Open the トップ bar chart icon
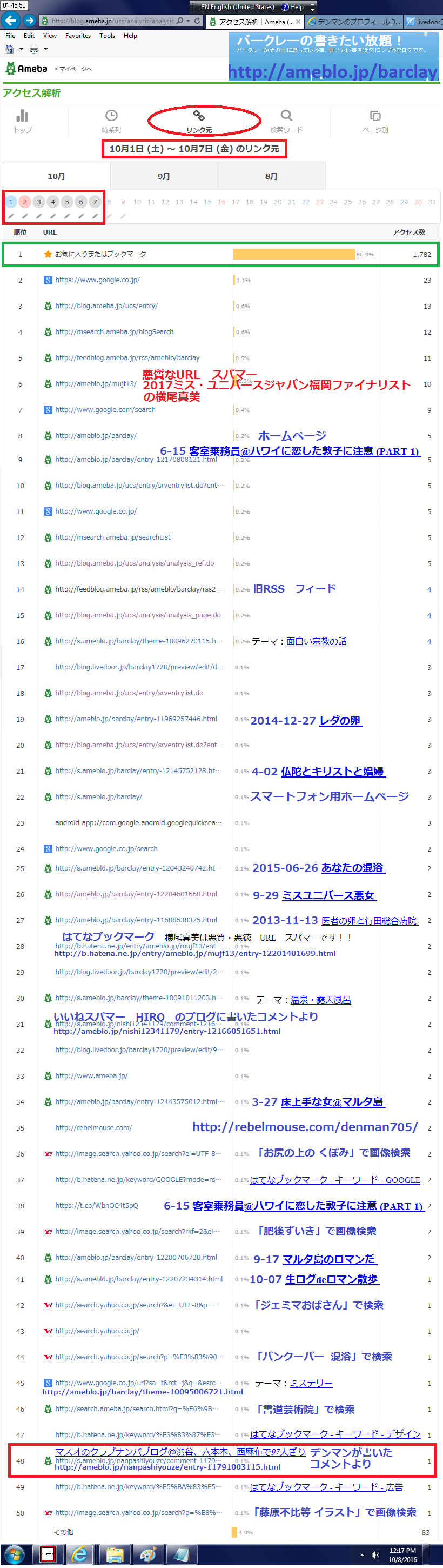 point(23,116)
